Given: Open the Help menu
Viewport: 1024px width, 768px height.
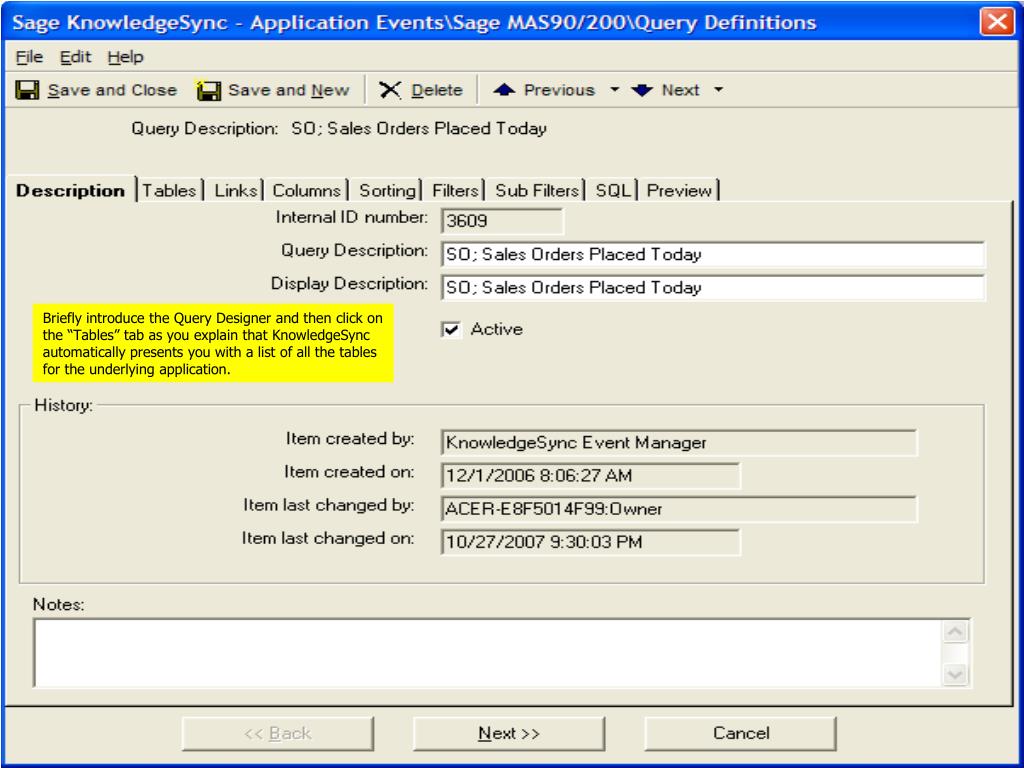Looking at the screenshot, I should [125, 57].
